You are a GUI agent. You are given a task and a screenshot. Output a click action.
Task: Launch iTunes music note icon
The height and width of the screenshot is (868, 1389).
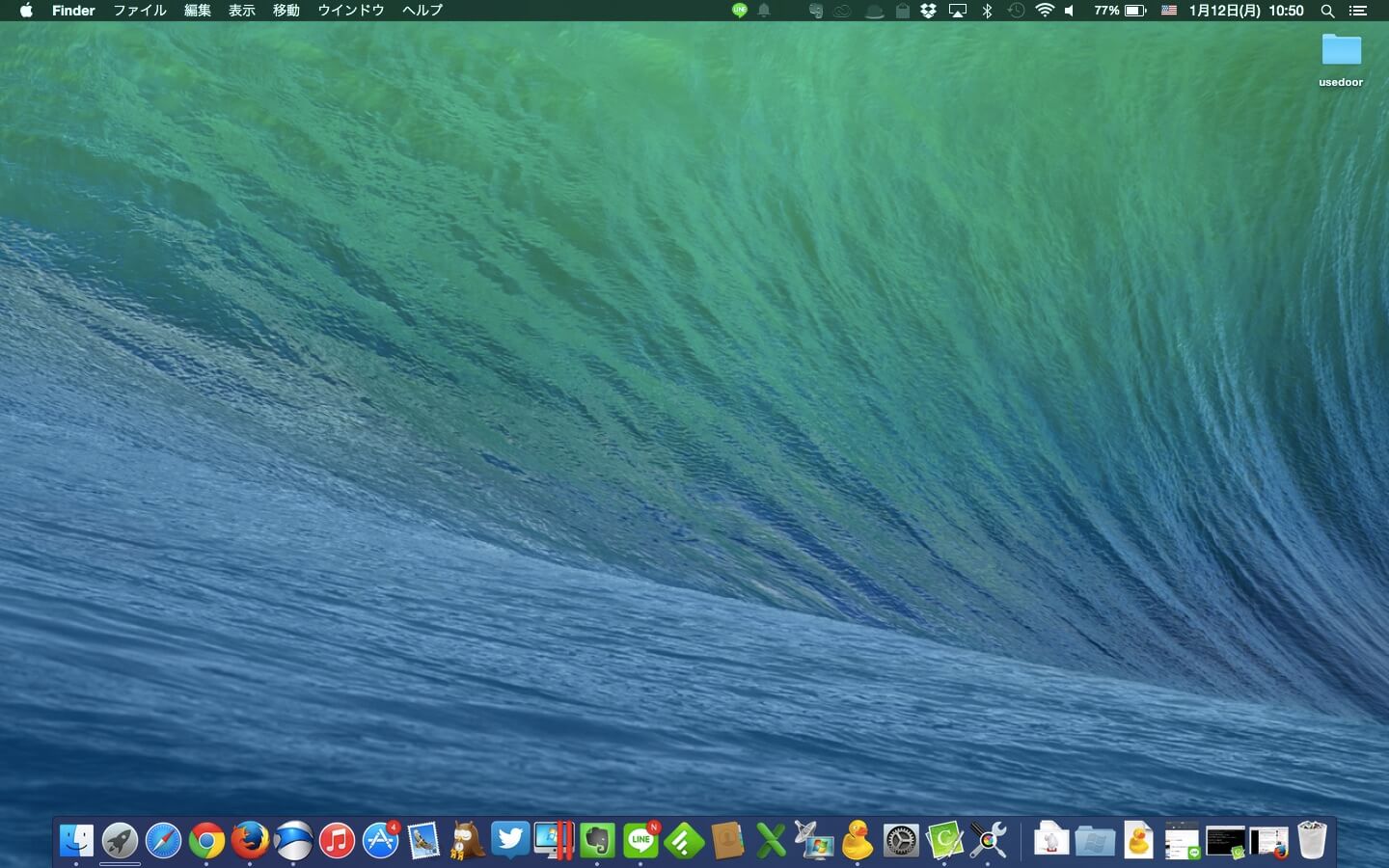(x=337, y=840)
